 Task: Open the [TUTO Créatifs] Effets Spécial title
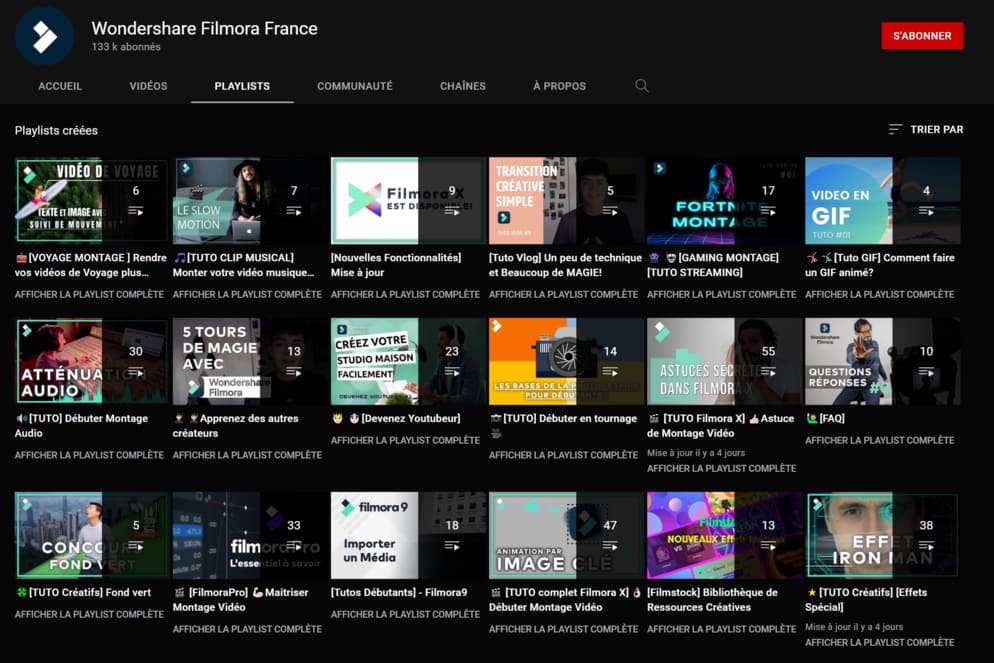pyautogui.click(x=866, y=600)
